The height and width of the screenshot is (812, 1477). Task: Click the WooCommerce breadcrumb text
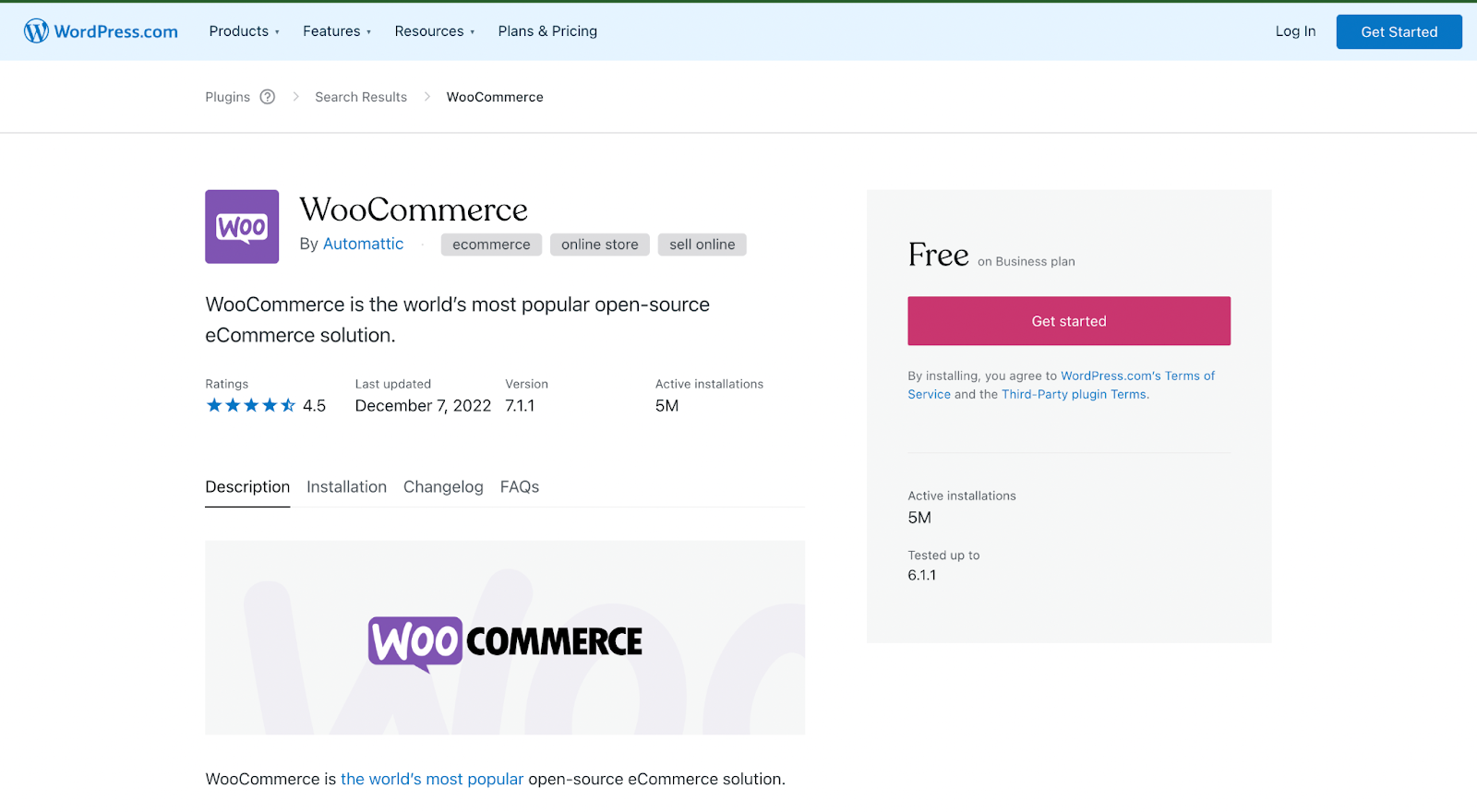pos(495,97)
